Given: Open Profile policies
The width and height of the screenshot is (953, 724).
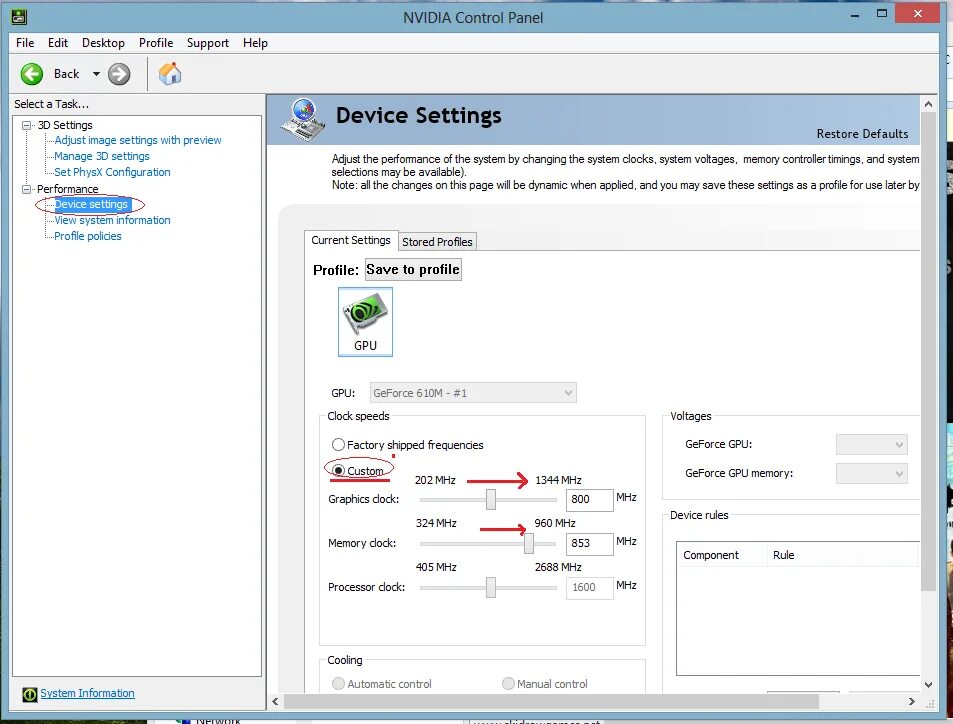Looking at the screenshot, I should point(88,236).
